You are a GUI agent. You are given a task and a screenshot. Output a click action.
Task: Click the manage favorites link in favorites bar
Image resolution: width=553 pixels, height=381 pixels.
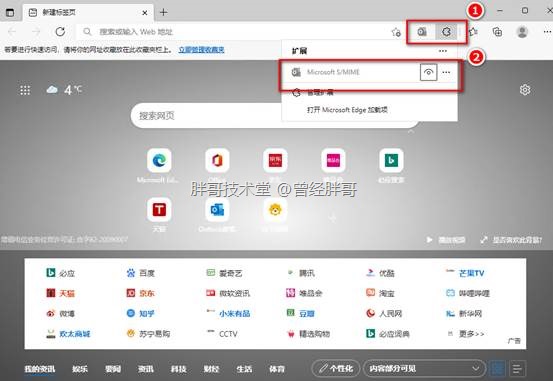click(x=201, y=50)
